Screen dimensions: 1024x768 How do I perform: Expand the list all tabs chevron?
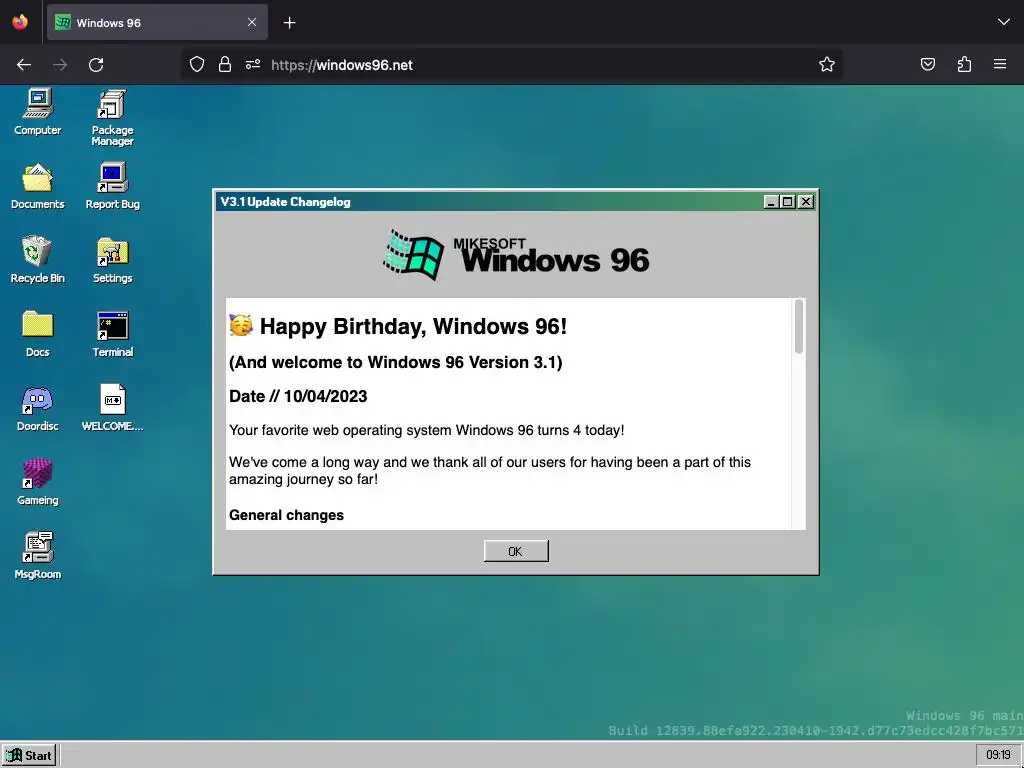pos(1004,22)
